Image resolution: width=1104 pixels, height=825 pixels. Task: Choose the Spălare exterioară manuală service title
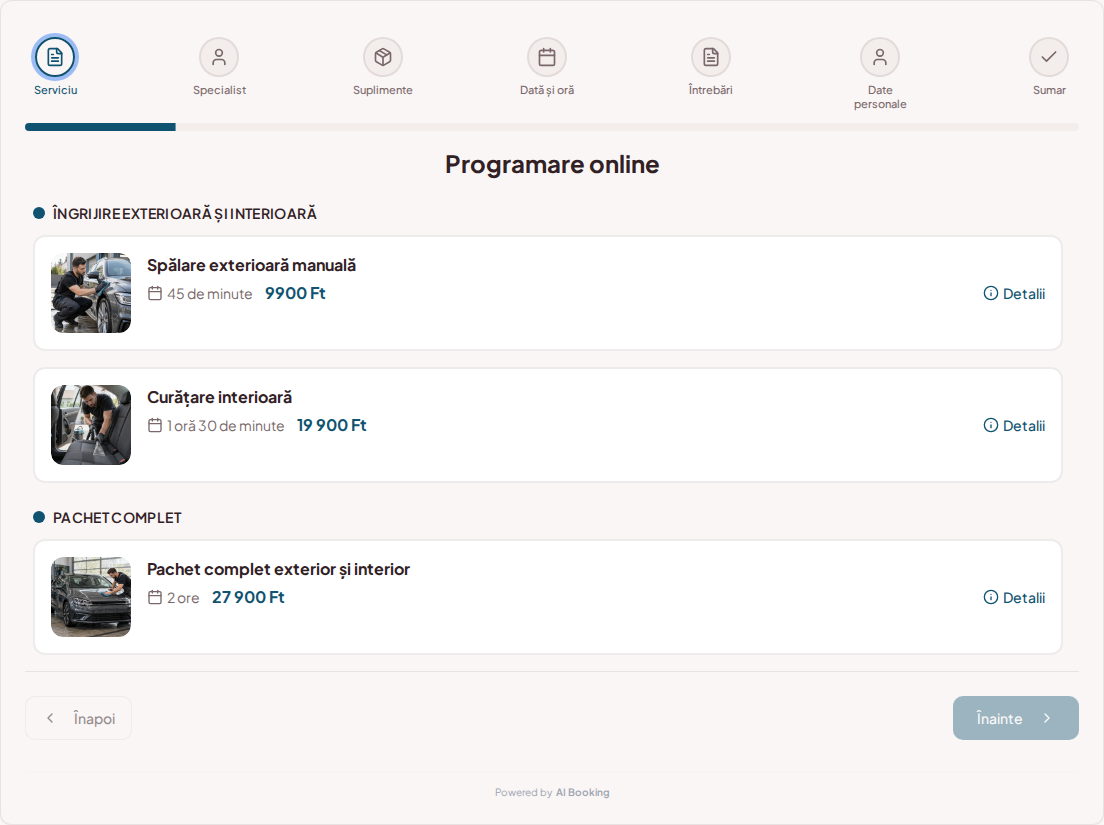[x=251, y=265]
